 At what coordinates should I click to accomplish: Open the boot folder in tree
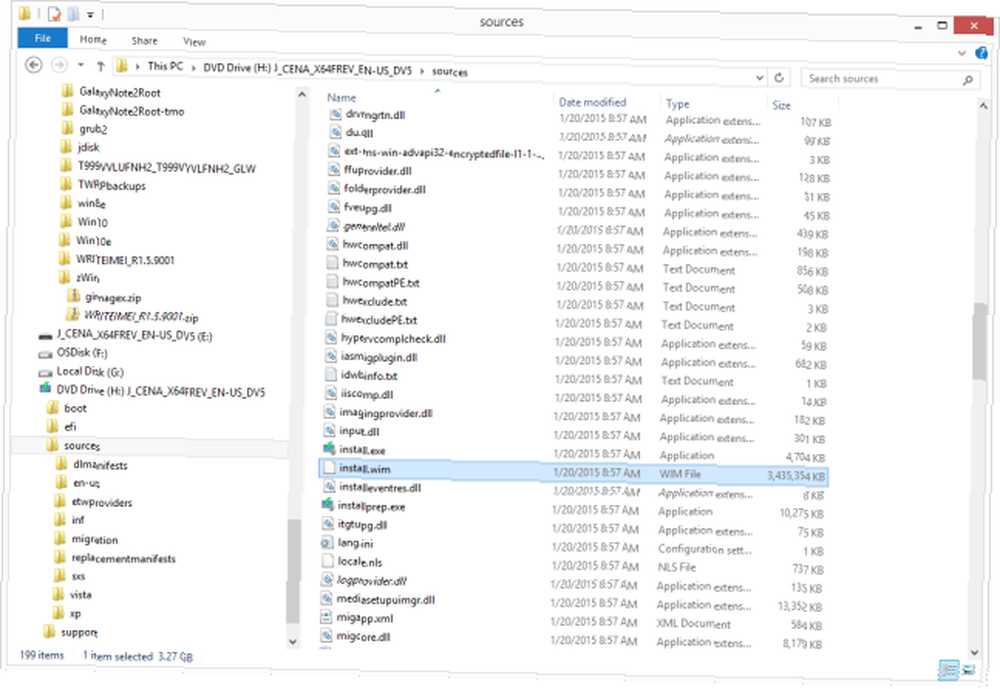[x=75, y=408]
